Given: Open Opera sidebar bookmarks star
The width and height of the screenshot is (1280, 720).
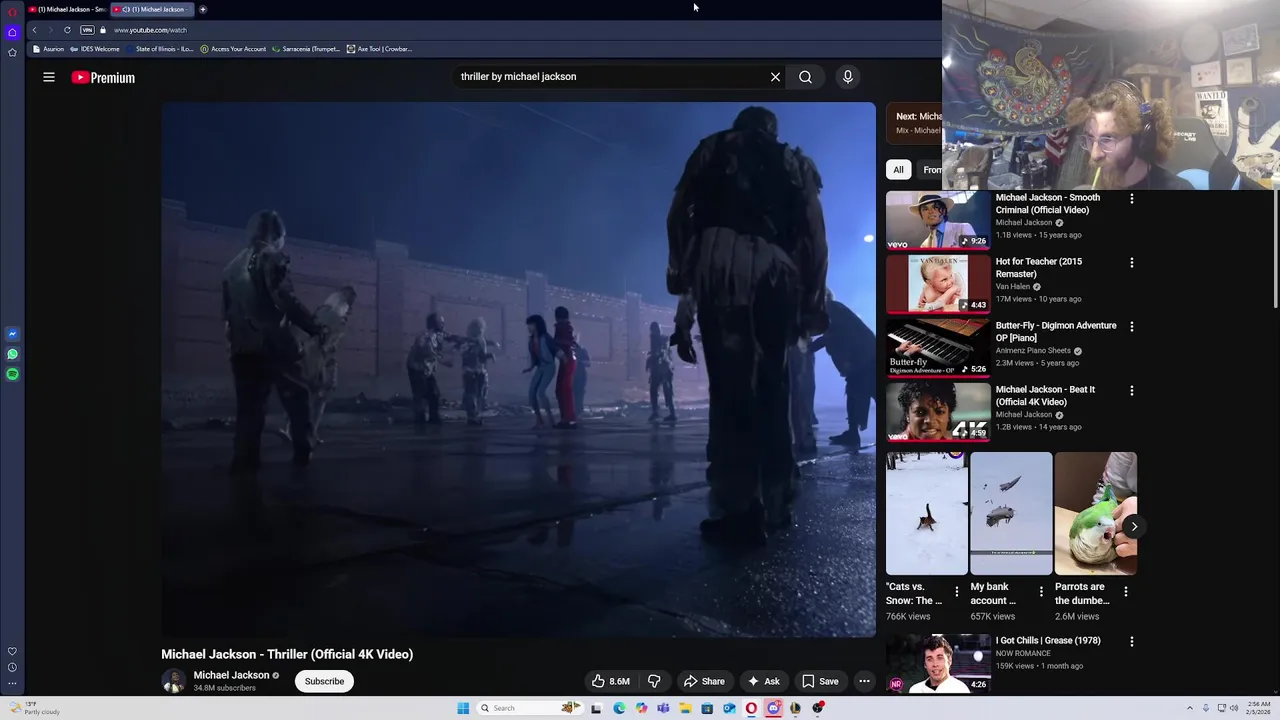Looking at the screenshot, I should point(12,52).
